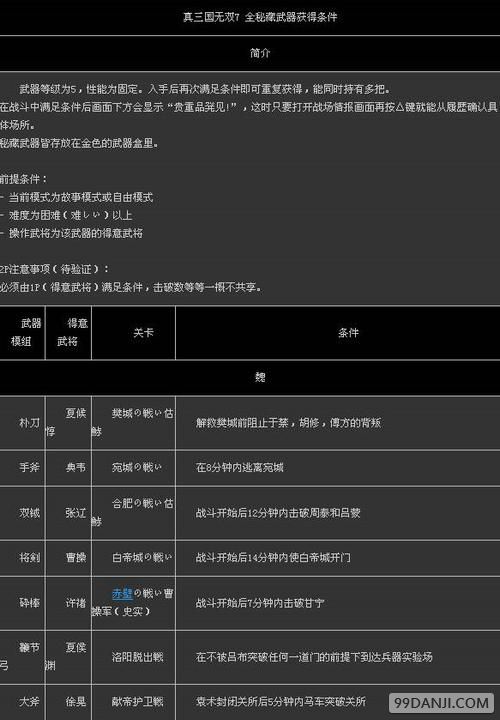The image size is (500, 720).
Task: Select the line 秘藏武器皆存放在金色的武器盒里
Action: tap(79, 144)
